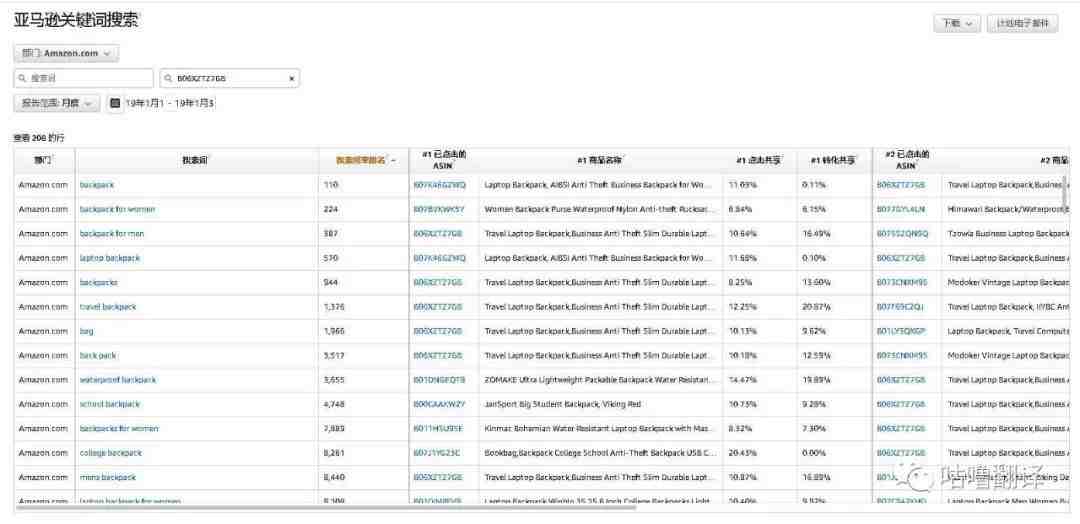Open the 'college backpack' search term link

111,453
